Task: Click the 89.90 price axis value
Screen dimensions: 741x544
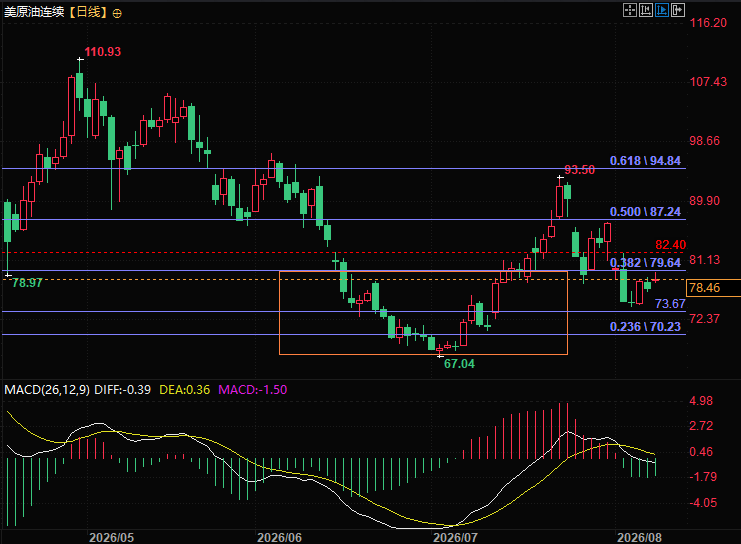Action: 705,201
